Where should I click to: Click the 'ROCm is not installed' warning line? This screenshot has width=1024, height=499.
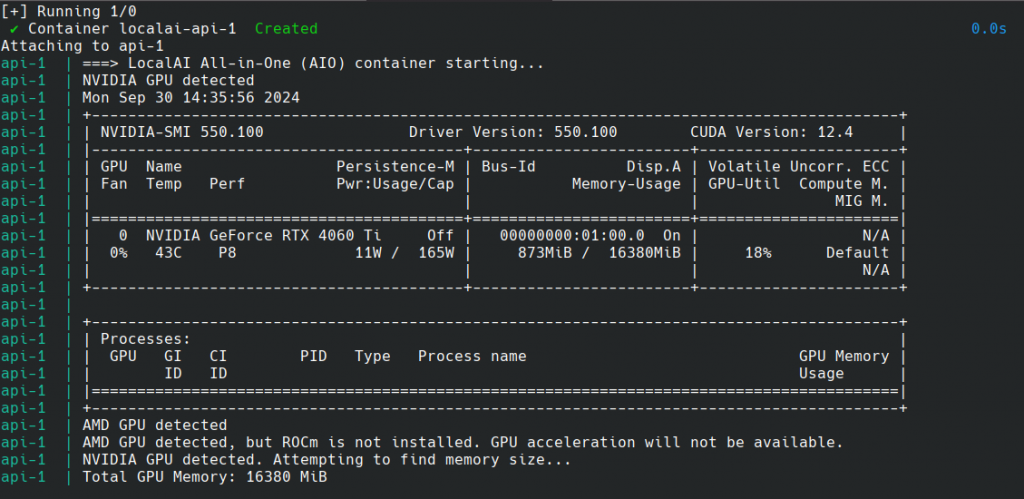coord(462,442)
